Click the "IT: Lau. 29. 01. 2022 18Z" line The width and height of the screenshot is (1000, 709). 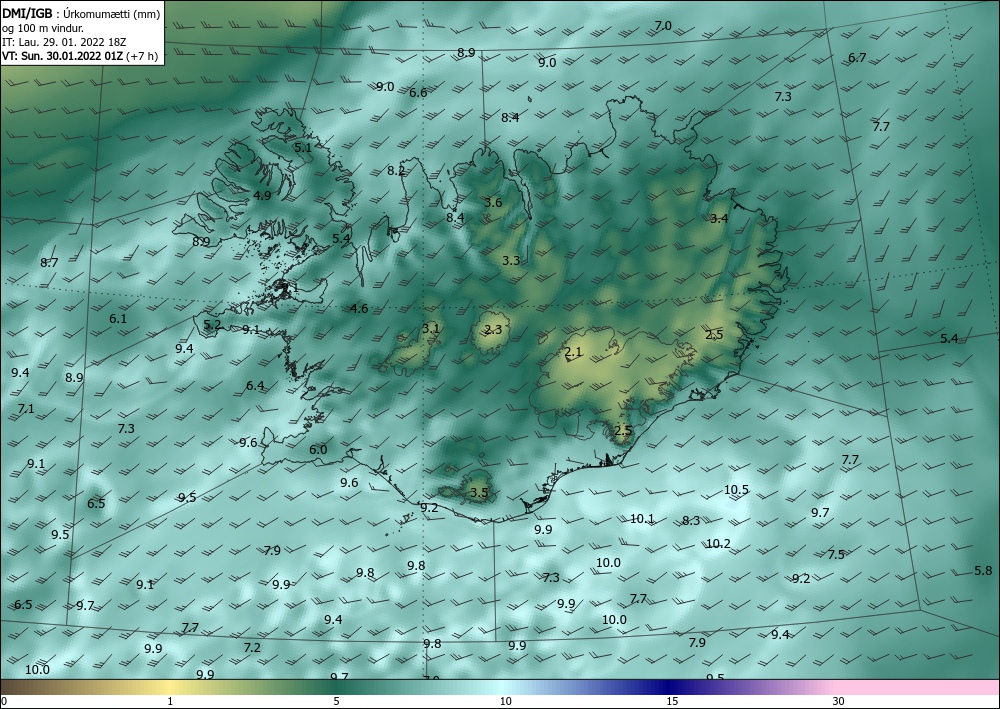[64, 42]
